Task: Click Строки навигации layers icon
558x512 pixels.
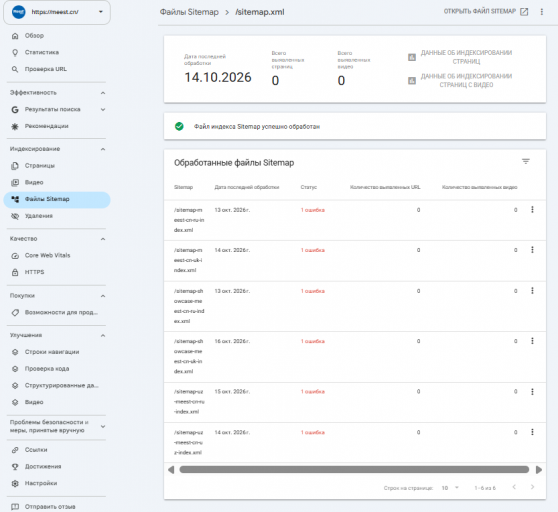Action: pyautogui.click(x=15, y=352)
